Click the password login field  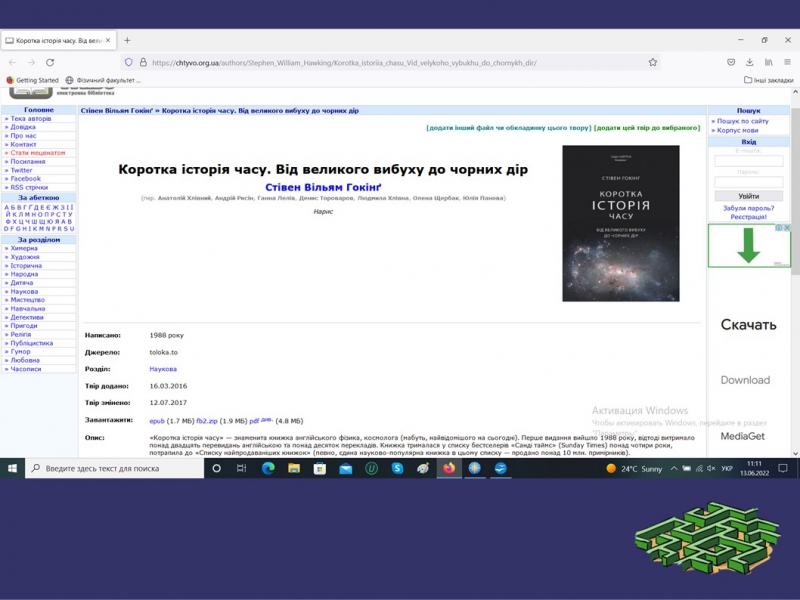pos(748,182)
